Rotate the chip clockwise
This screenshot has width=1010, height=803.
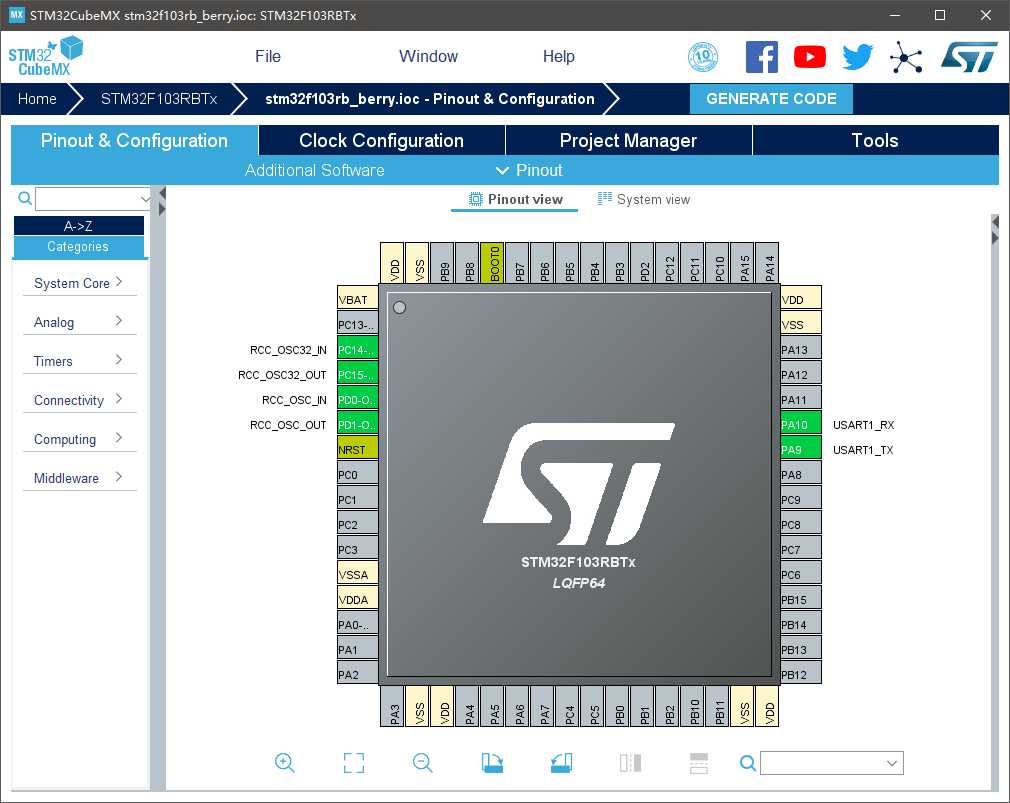tap(492, 763)
